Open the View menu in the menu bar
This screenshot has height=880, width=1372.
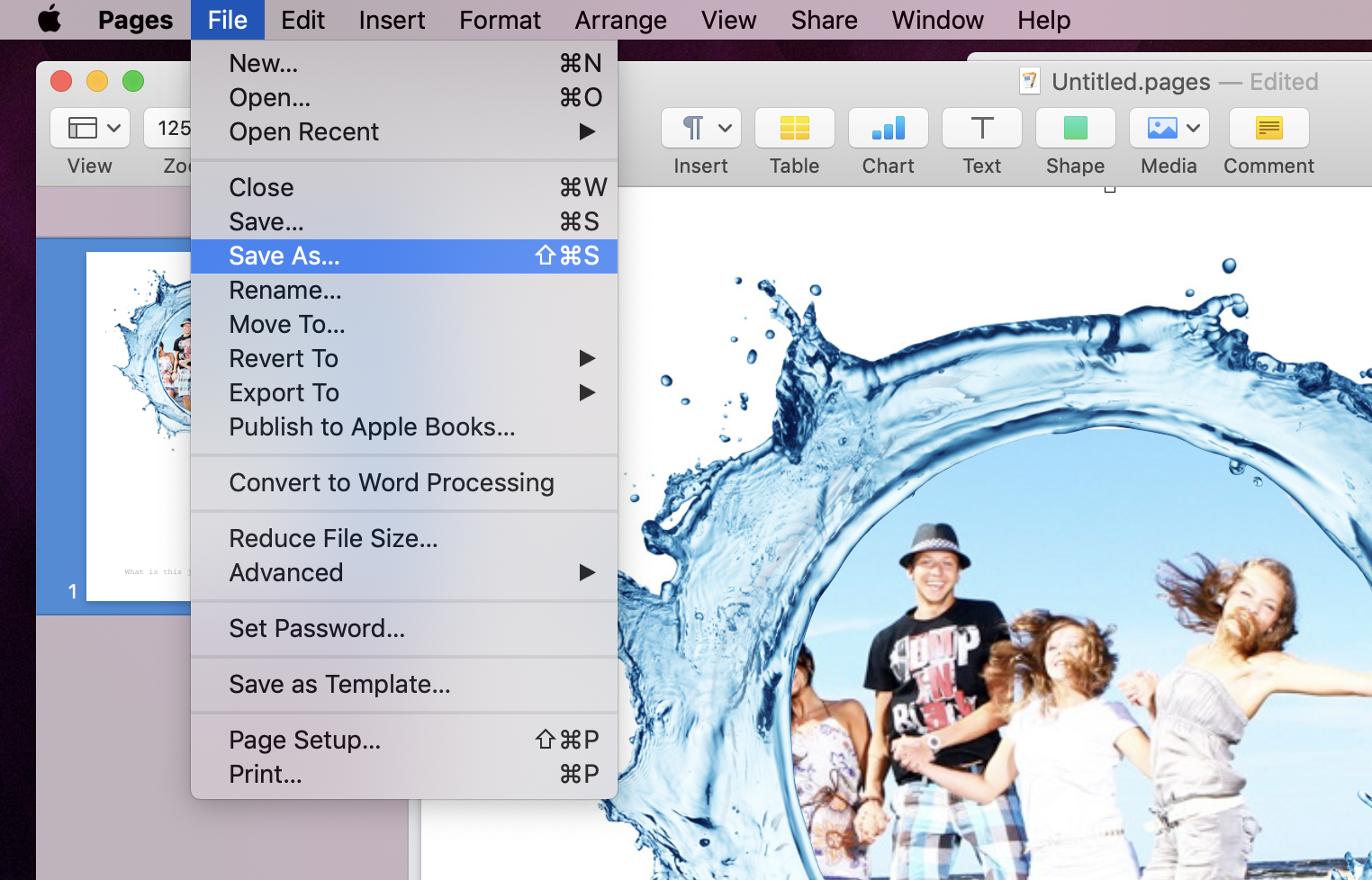click(728, 20)
